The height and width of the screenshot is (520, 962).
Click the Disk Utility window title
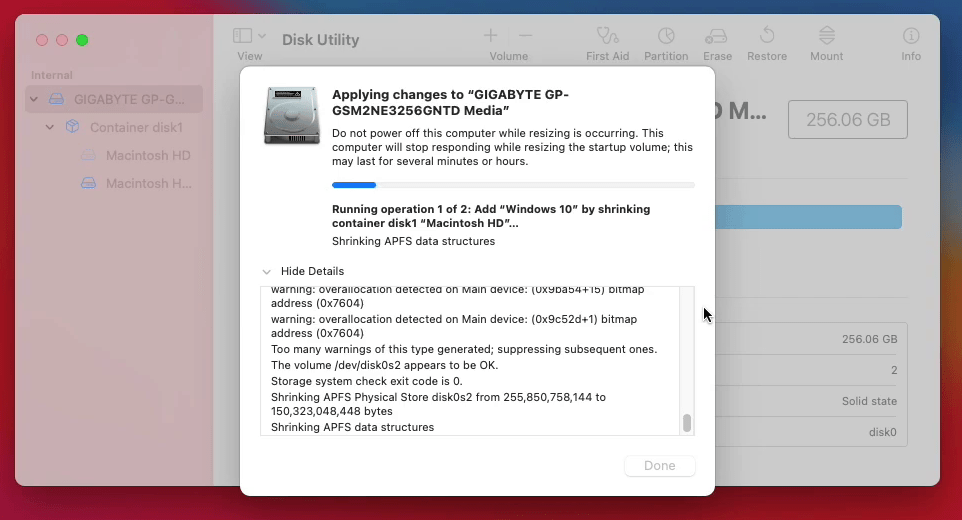pos(320,40)
